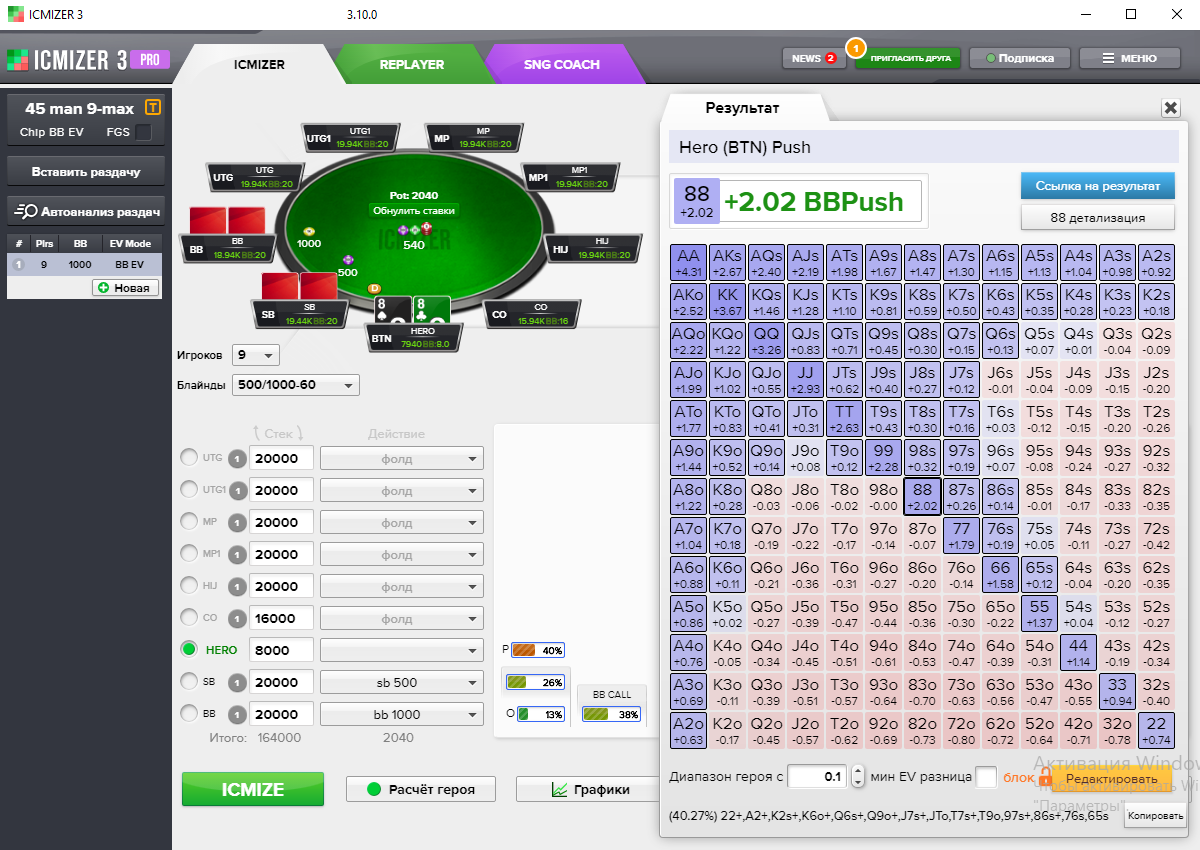Viewport: 1200px width, 850px height.
Task: Click the ICMIZER 3 PRO logo
Action: 88,59
